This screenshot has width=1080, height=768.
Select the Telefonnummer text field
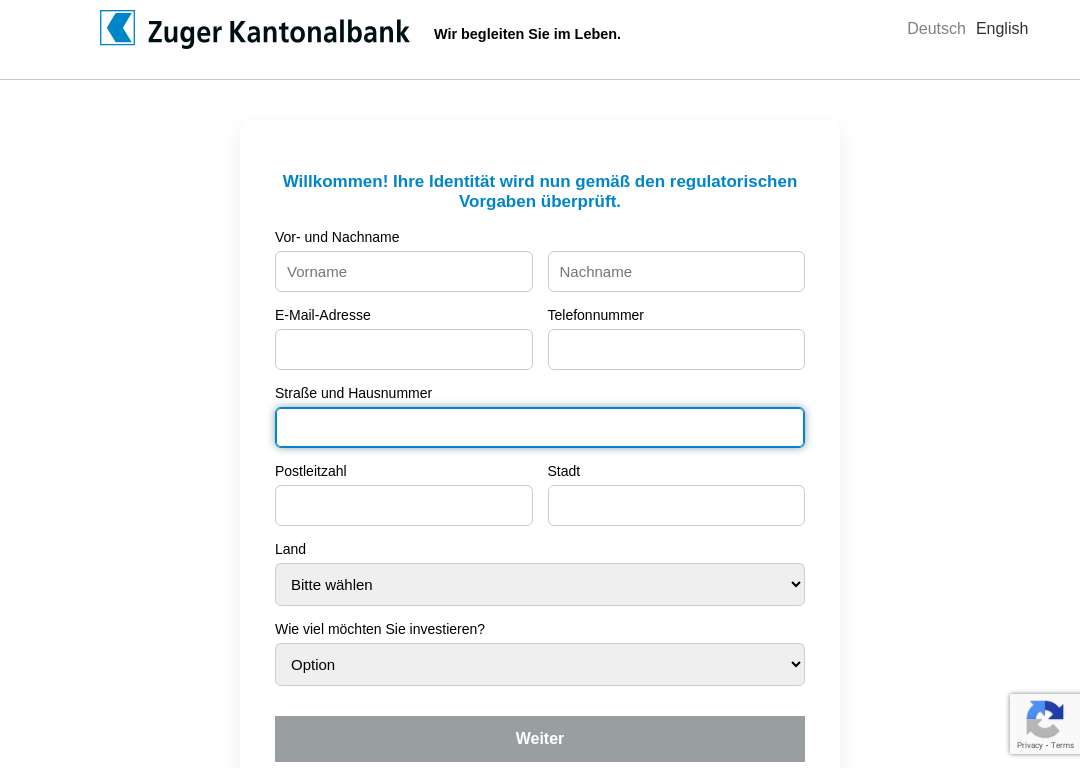point(676,349)
